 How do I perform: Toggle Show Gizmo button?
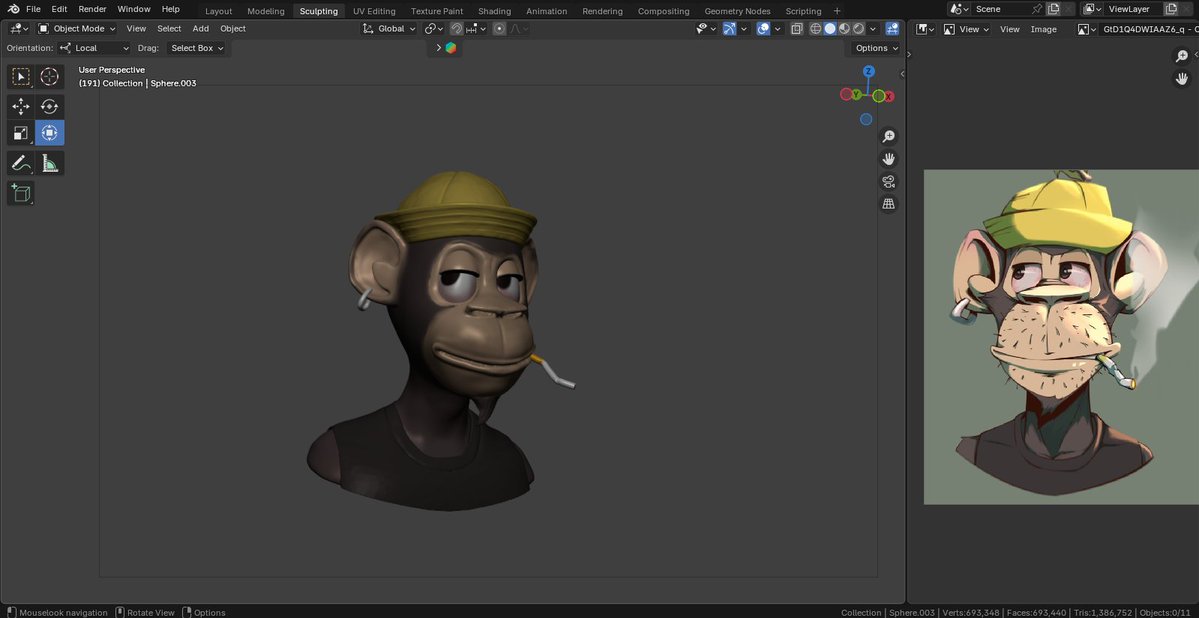tap(729, 28)
